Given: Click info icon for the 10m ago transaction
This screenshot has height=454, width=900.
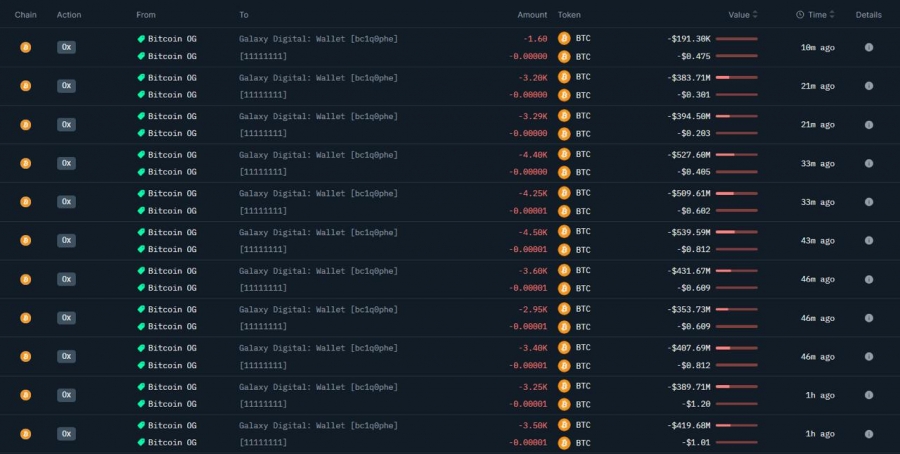Looking at the screenshot, I should (868, 47).
